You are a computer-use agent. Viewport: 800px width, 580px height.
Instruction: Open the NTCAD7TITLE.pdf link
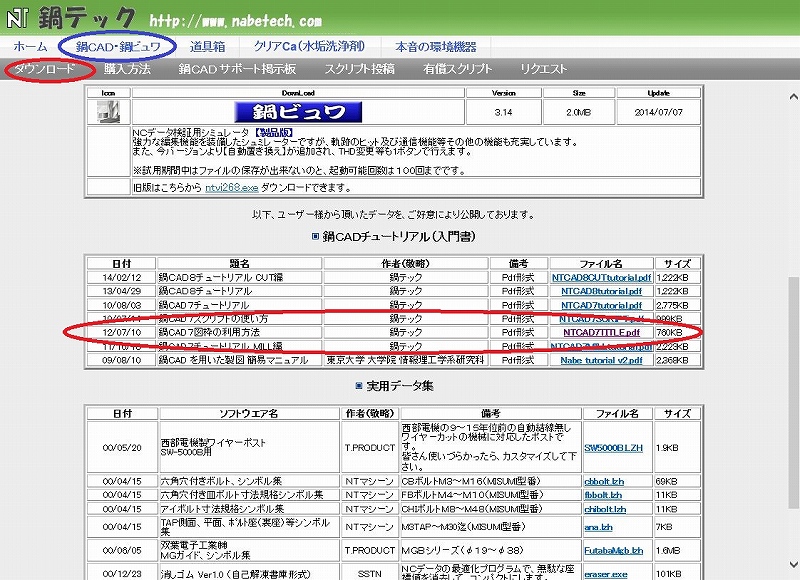pos(602,333)
